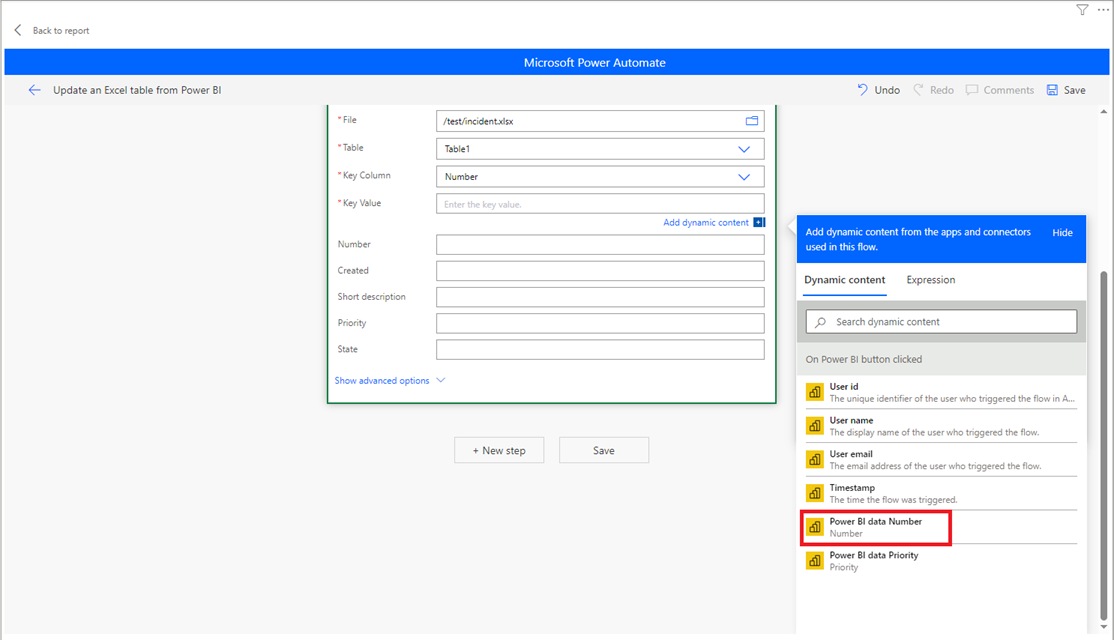Image resolution: width=1114 pixels, height=640 pixels.
Task: Click the Redo button
Action: pyautogui.click(x=934, y=90)
